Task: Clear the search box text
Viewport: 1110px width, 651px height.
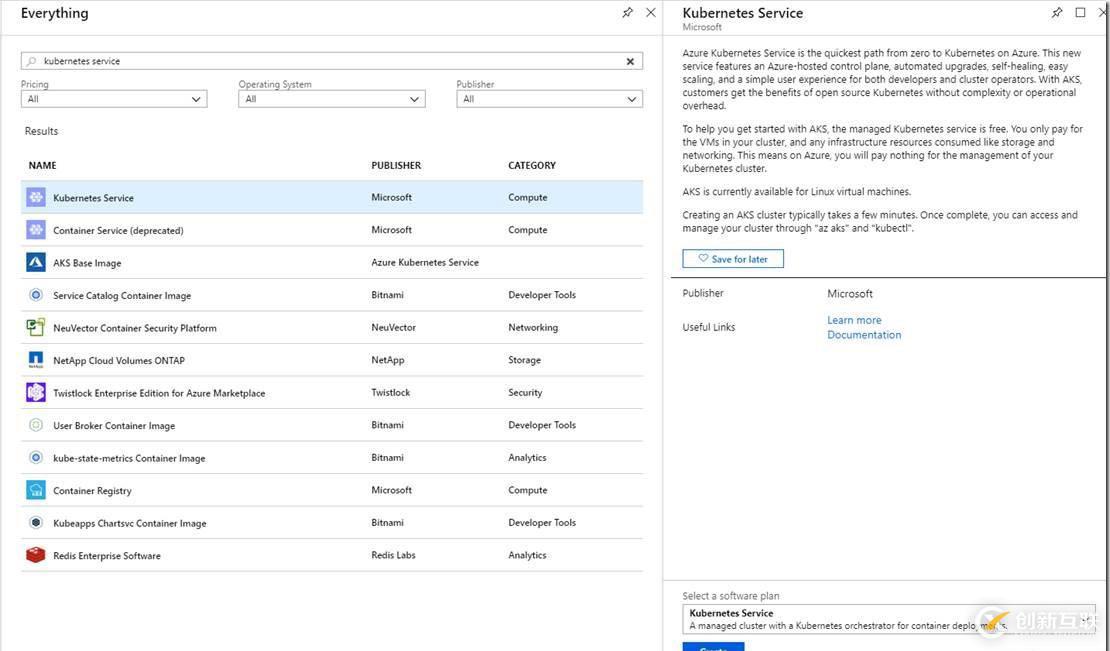Action: (x=630, y=61)
